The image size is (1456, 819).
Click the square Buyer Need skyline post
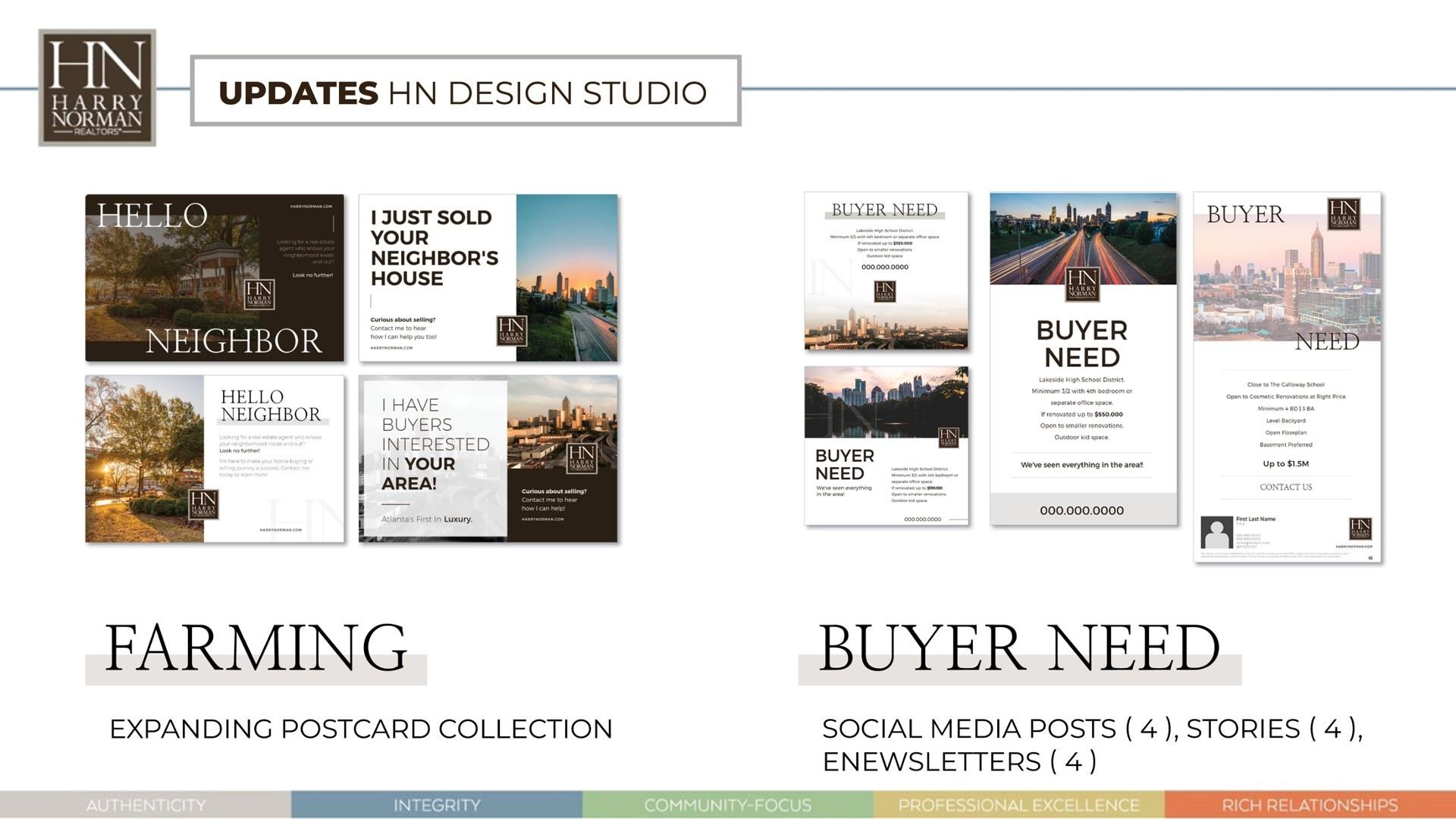click(x=886, y=271)
